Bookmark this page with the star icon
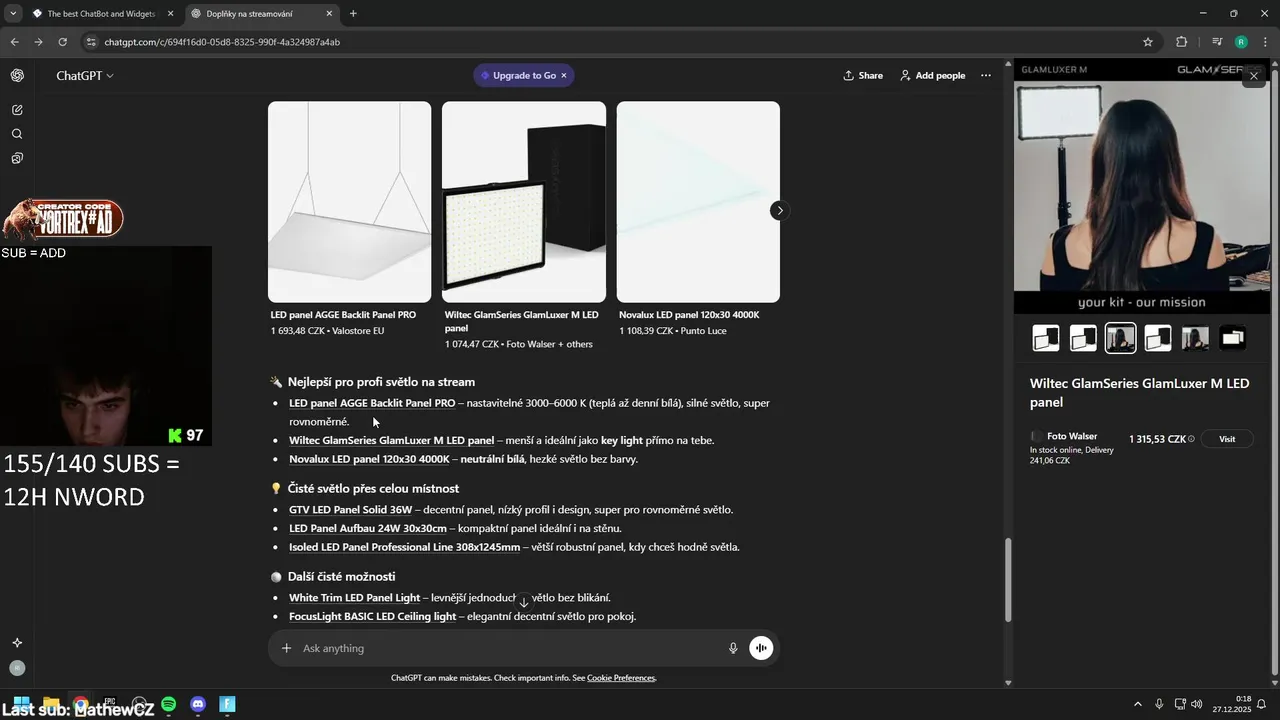The image size is (1280, 720). coord(1148,42)
